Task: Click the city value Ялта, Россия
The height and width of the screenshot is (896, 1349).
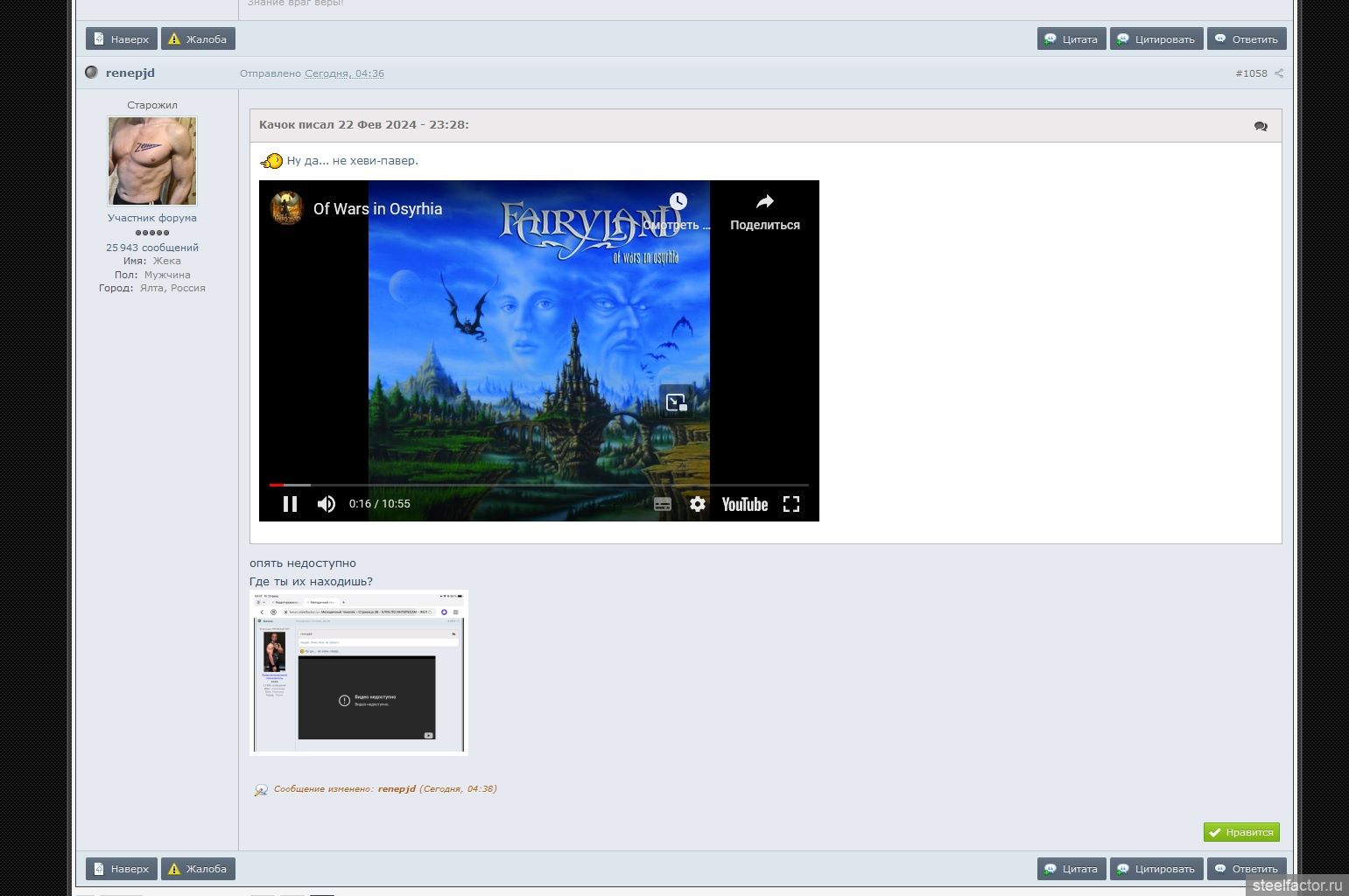Action: click(x=172, y=288)
